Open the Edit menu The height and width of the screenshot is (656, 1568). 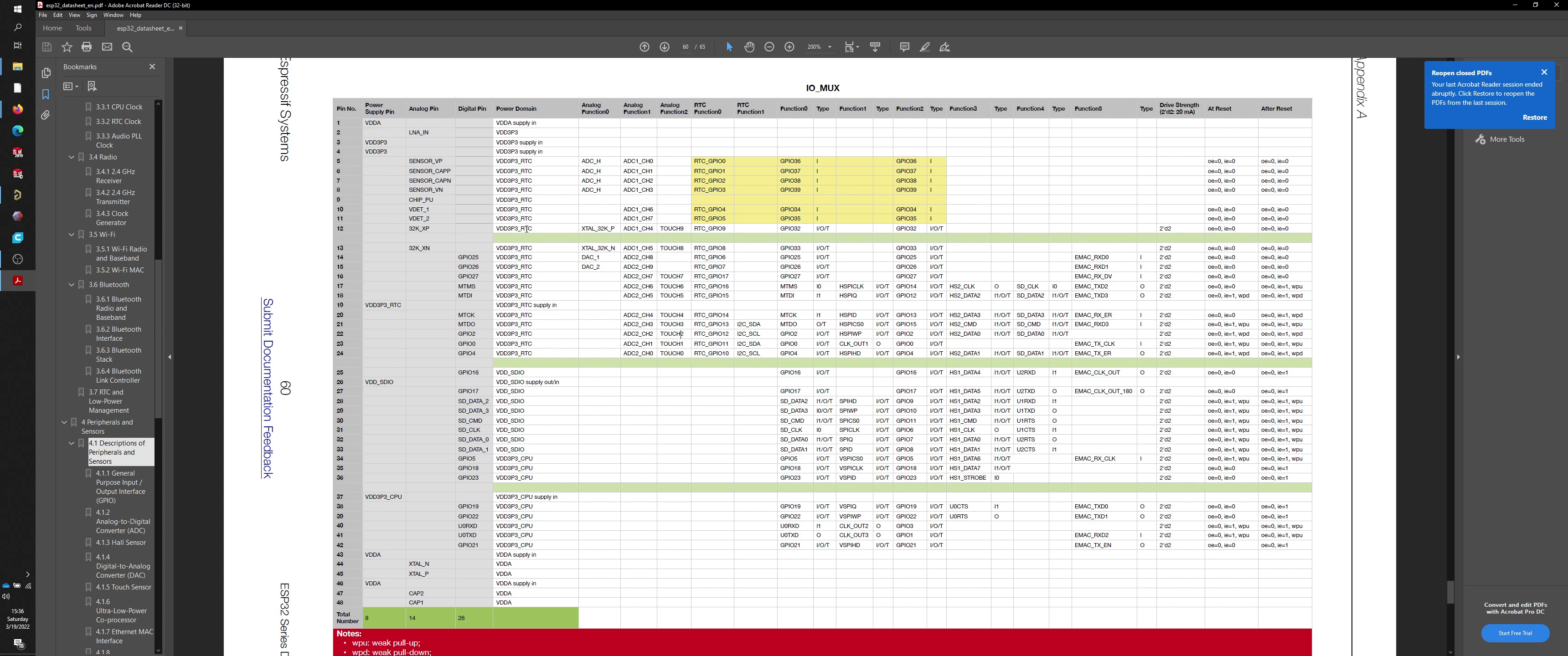58,15
